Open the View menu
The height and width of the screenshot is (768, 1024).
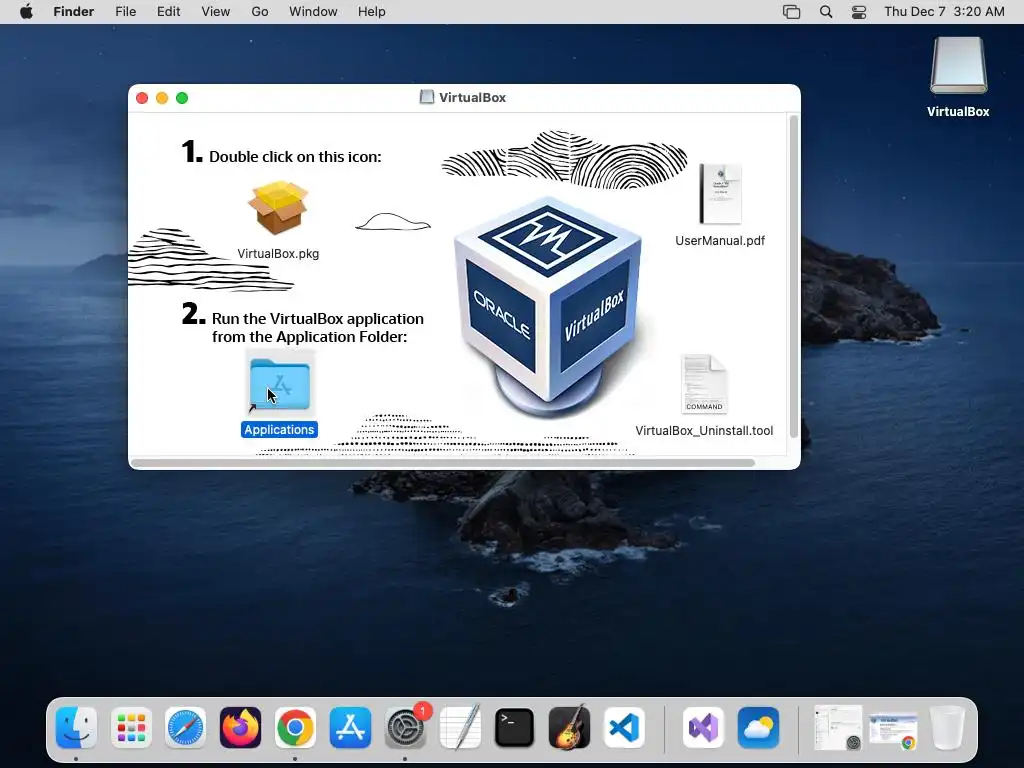coord(216,12)
